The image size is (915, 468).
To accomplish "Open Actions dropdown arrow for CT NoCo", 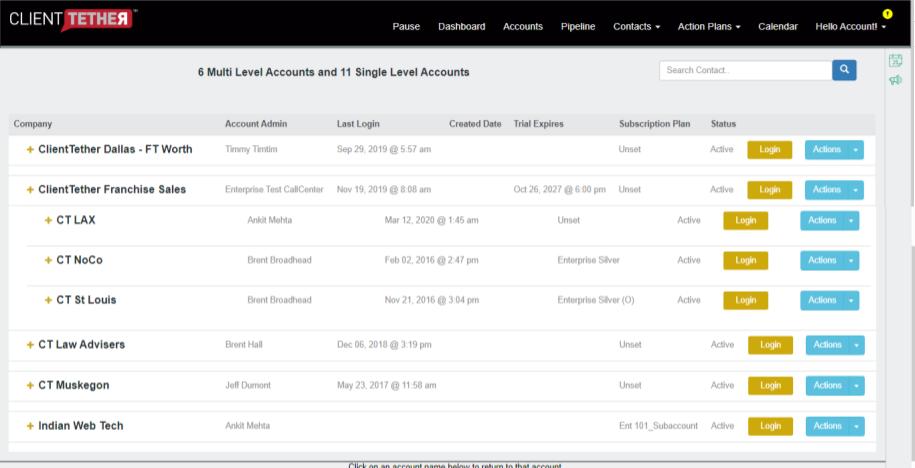I will [851, 260].
